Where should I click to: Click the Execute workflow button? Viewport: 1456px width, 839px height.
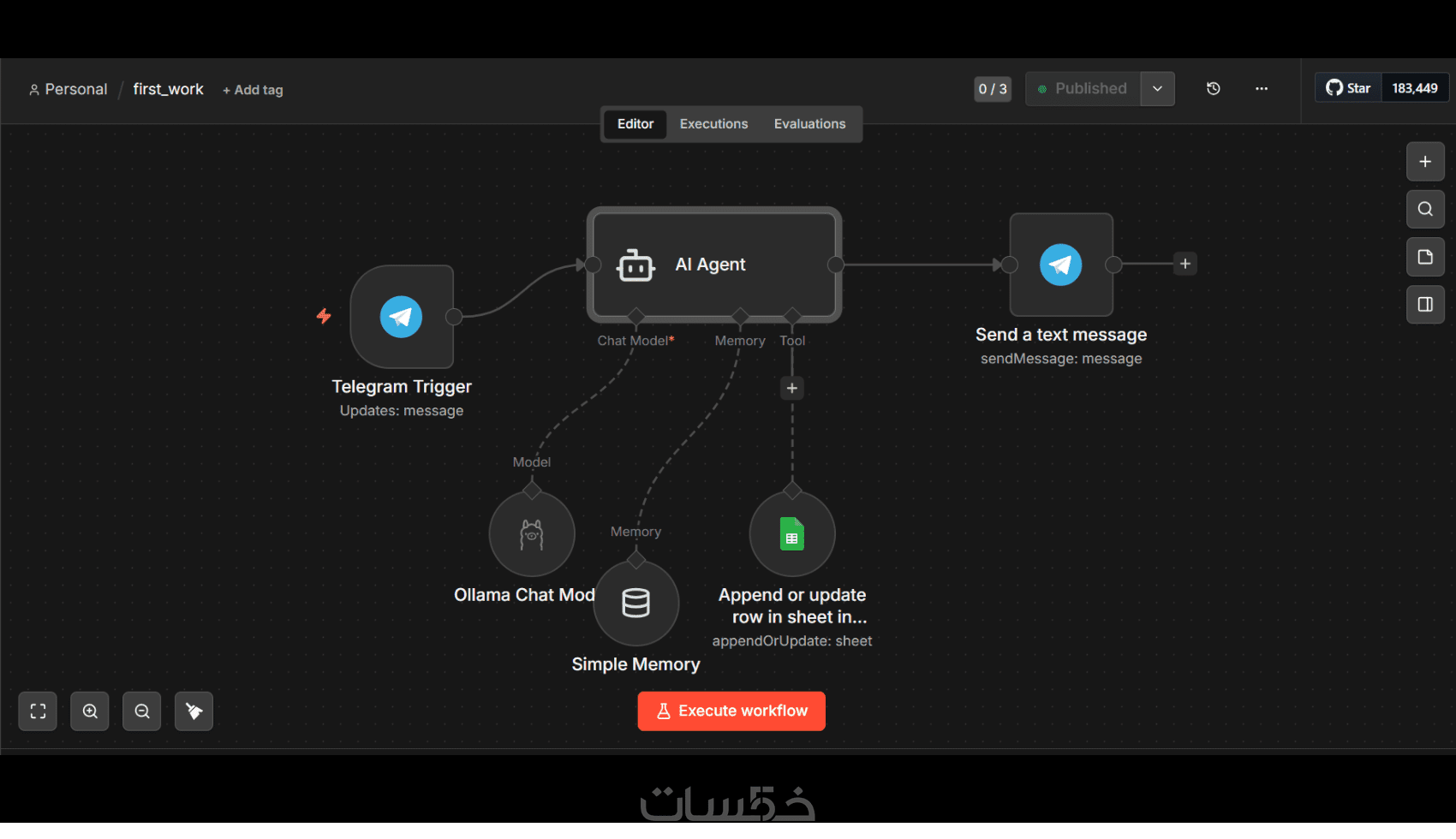coord(731,711)
